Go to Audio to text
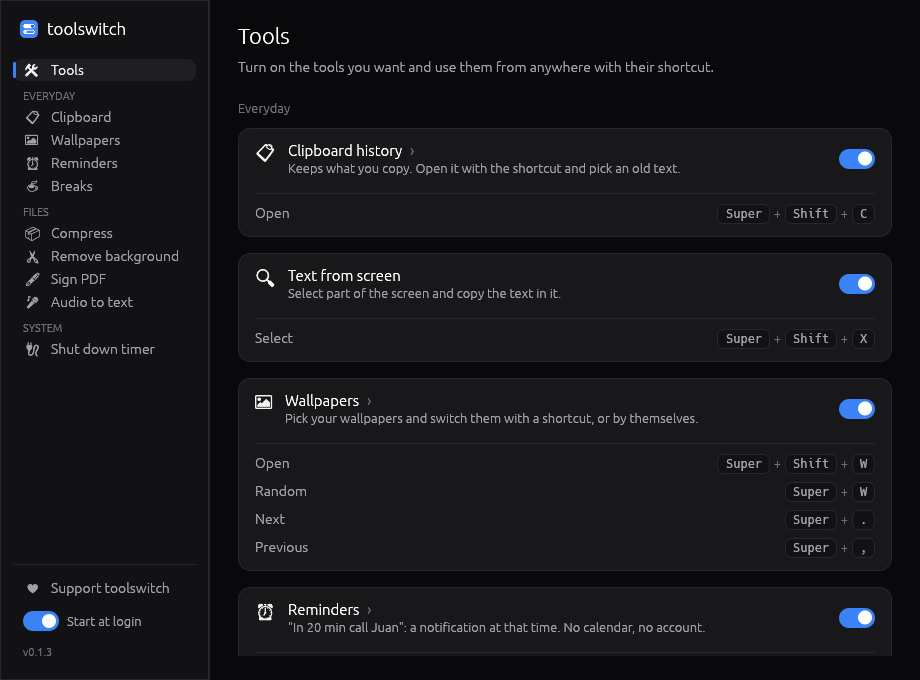Screen dimensions: 920x680 [x=104, y=302]
